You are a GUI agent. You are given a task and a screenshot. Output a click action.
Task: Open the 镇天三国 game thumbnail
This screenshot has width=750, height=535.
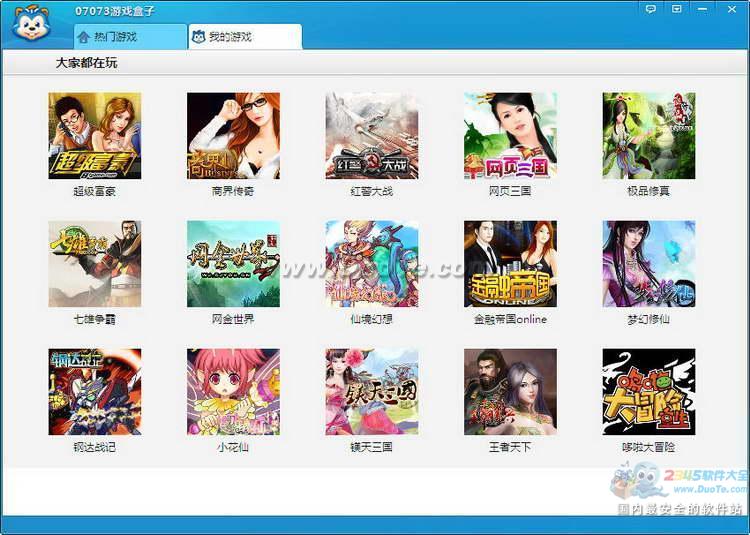(x=372, y=392)
